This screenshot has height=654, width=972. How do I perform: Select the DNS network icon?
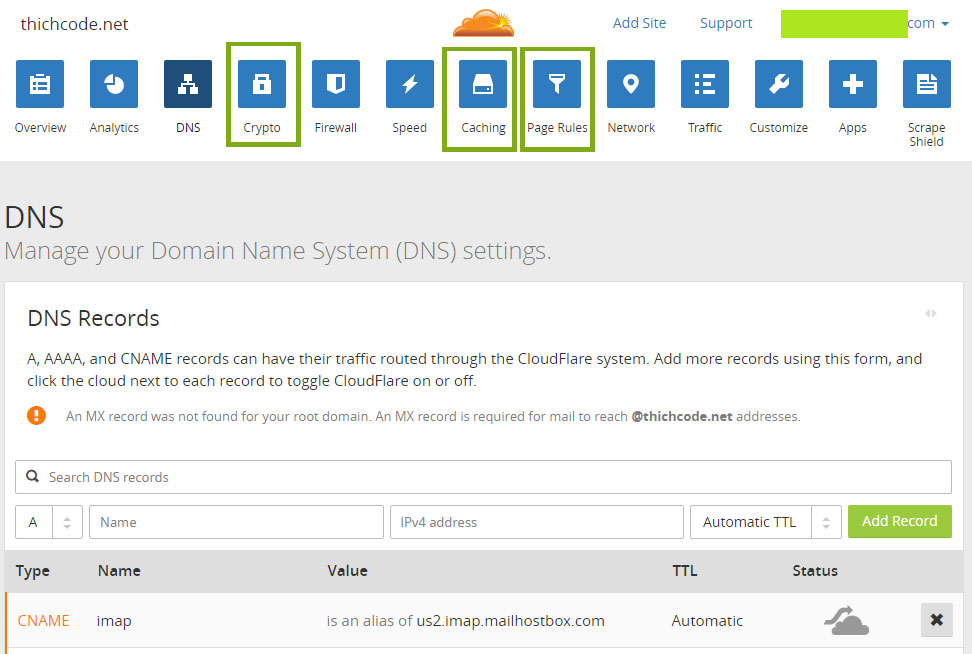[188, 84]
